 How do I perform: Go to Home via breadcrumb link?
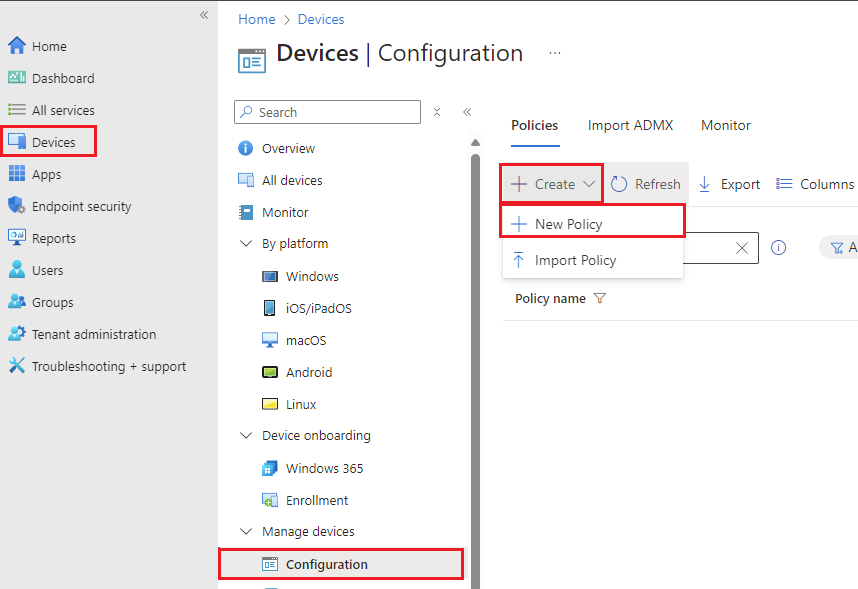pyautogui.click(x=257, y=19)
